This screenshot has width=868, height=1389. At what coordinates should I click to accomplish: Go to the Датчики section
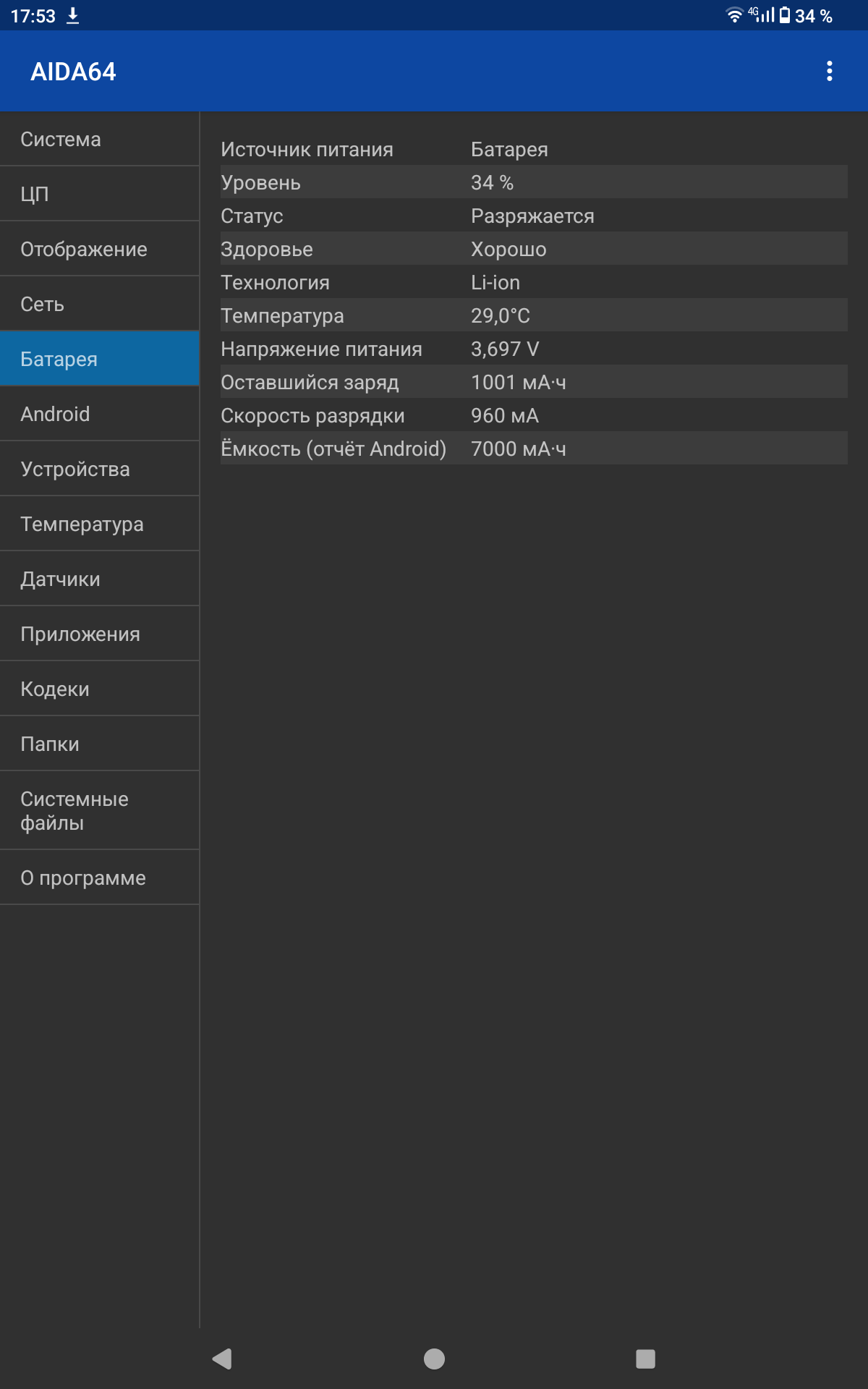[100, 579]
